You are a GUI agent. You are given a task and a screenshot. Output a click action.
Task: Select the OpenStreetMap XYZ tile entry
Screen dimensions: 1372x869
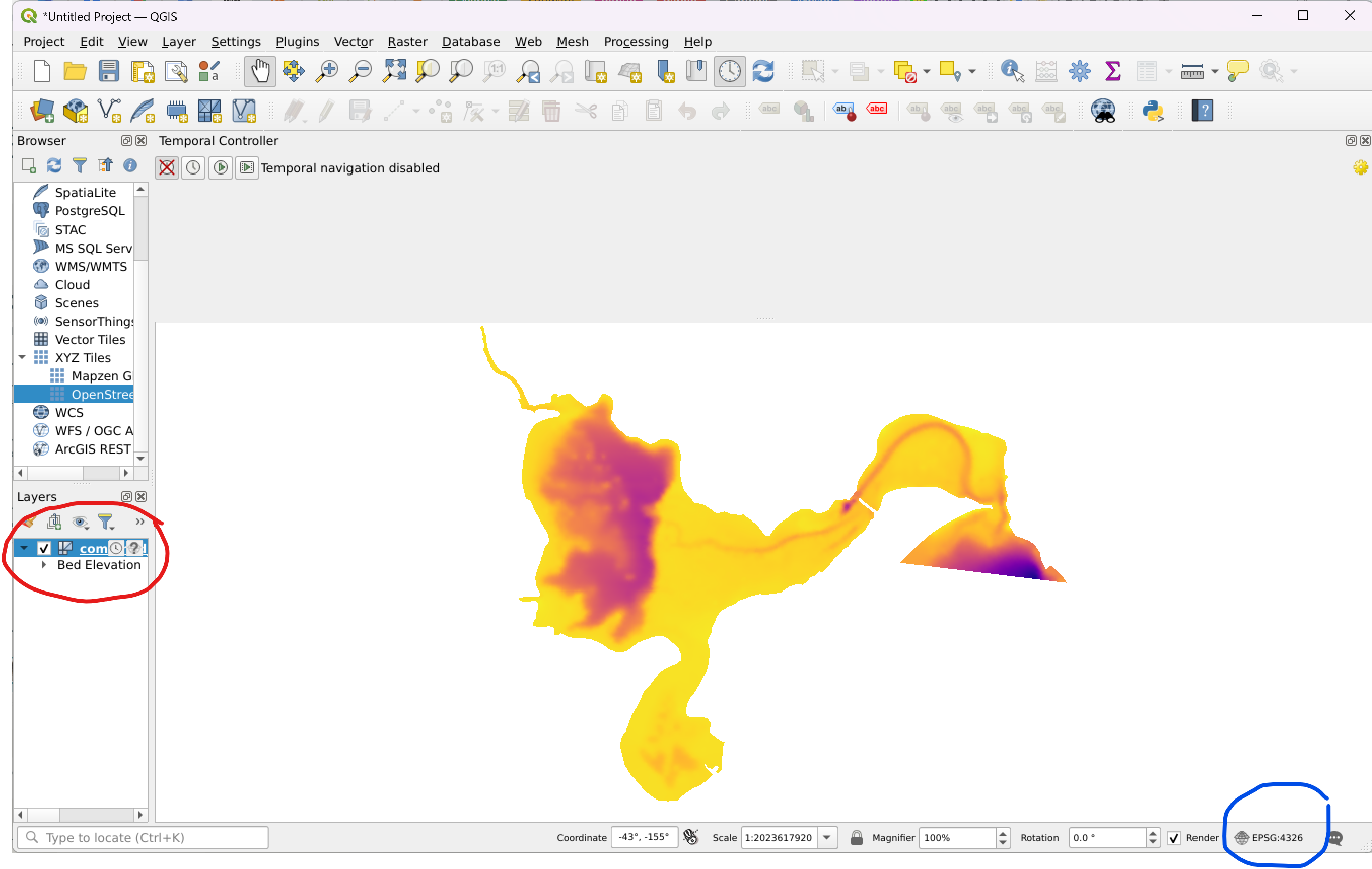point(74,394)
